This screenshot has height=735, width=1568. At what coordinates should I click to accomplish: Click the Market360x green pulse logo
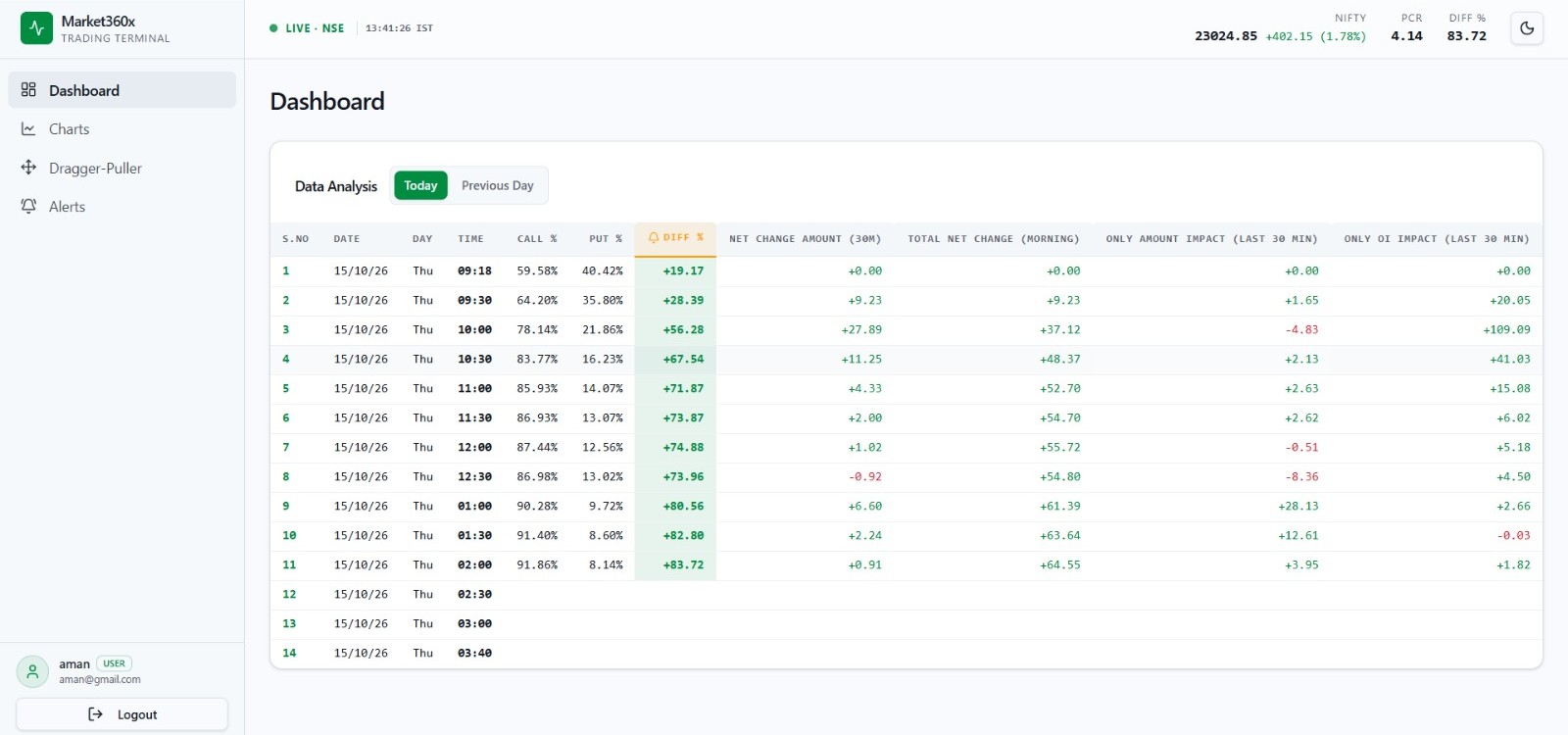(36, 28)
